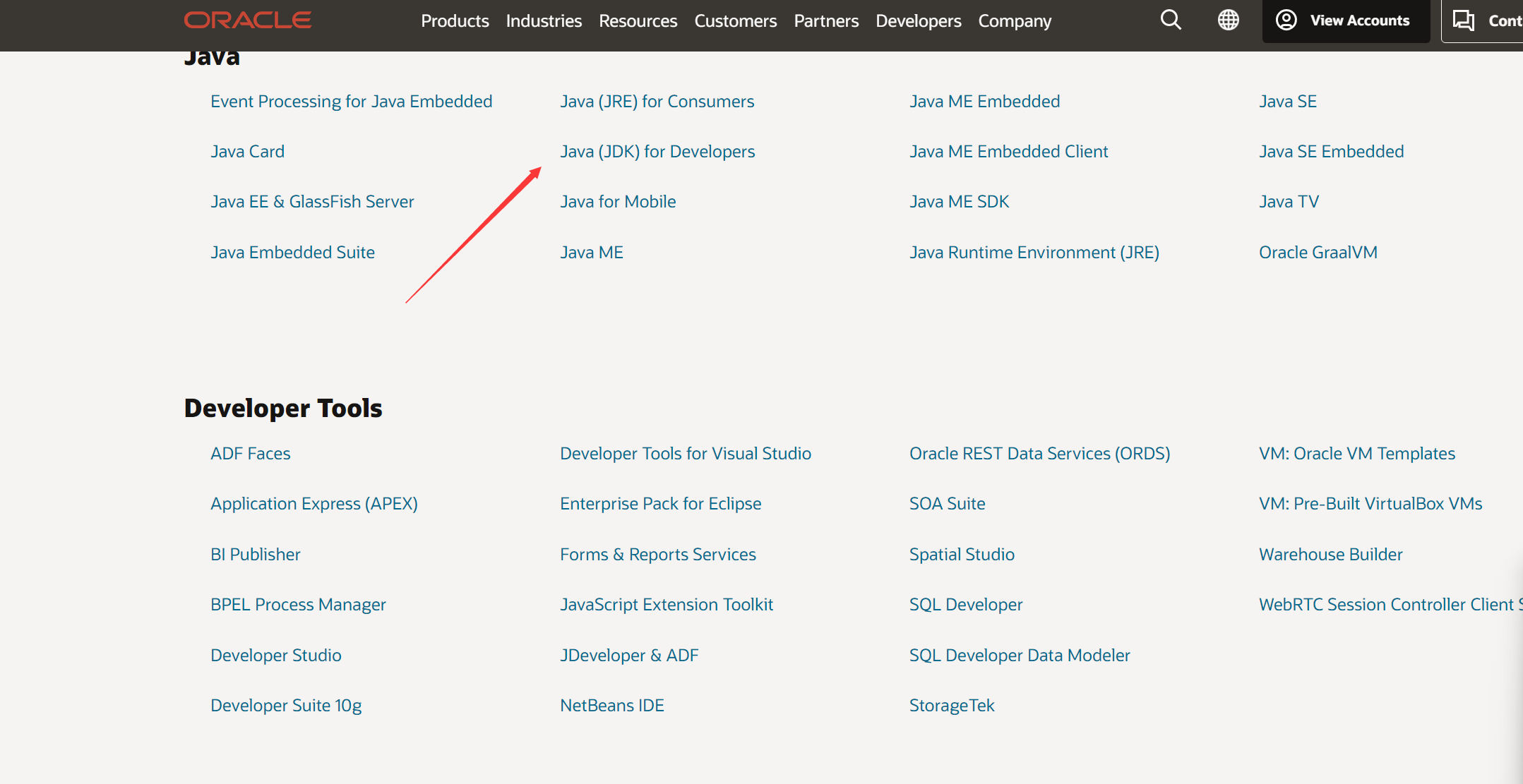The width and height of the screenshot is (1523, 784).
Task: Click the Oracle logo
Action: [x=248, y=20]
